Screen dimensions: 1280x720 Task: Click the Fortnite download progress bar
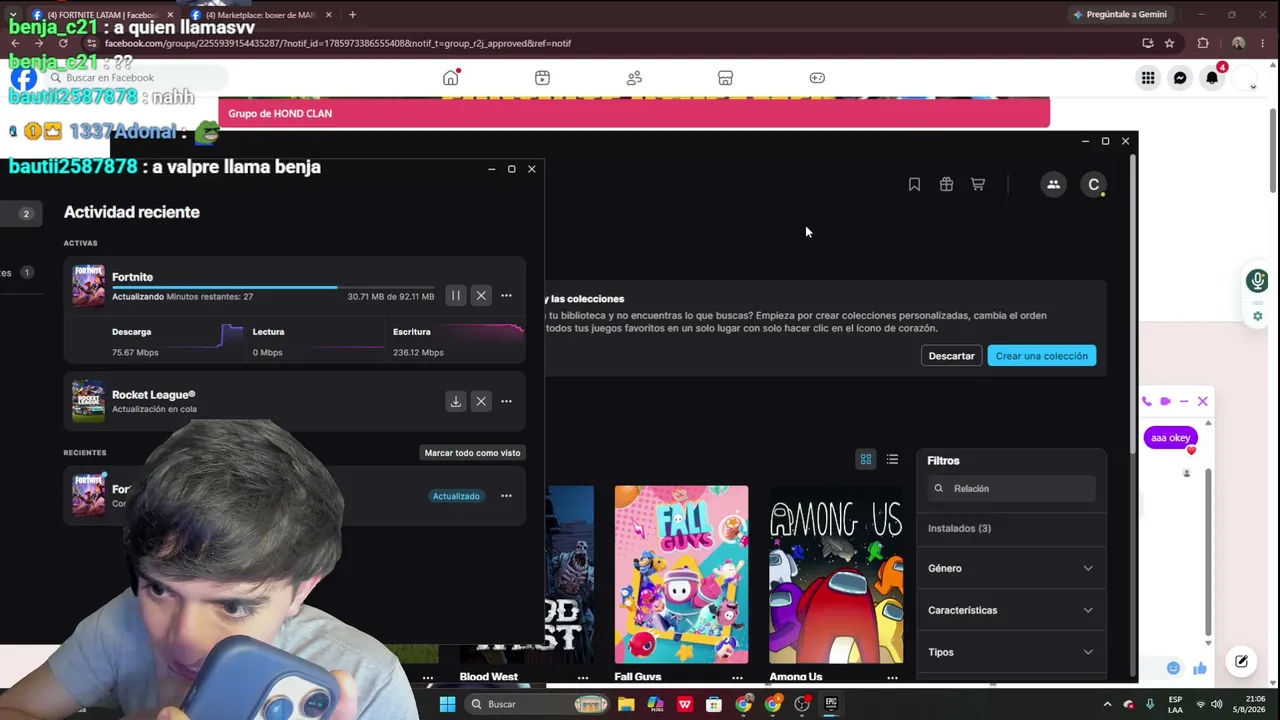click(273, 287)
